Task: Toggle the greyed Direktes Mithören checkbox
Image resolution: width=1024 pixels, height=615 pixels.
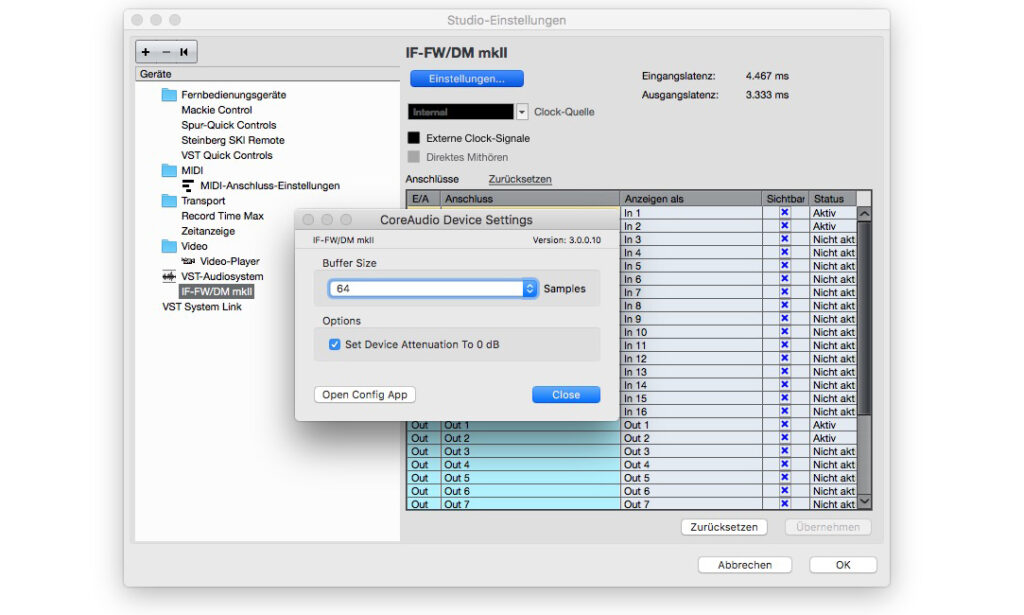Action: [x=413, y=157]
